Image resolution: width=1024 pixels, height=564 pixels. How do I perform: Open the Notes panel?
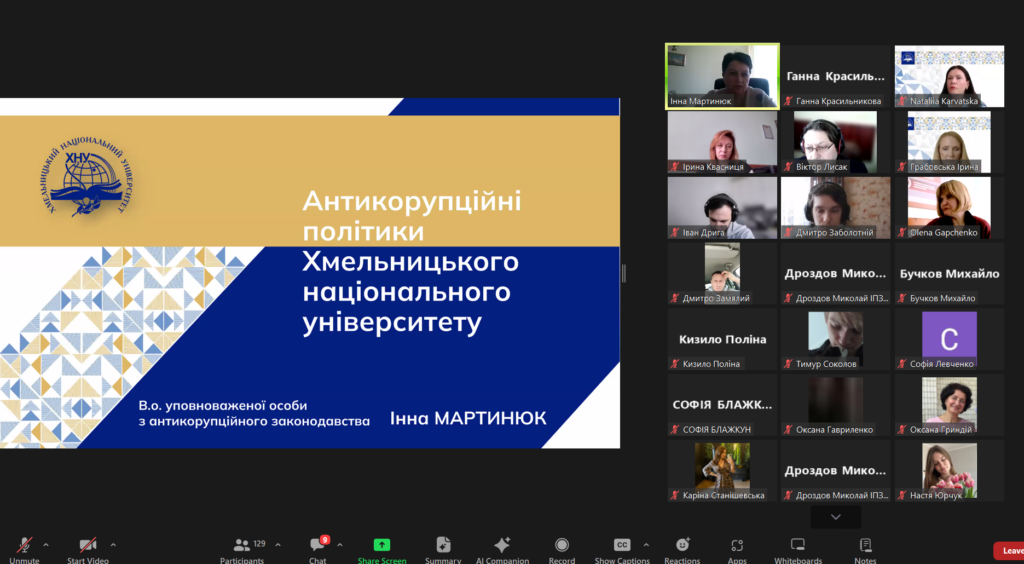pyautogui.click(x=865, y=546)
